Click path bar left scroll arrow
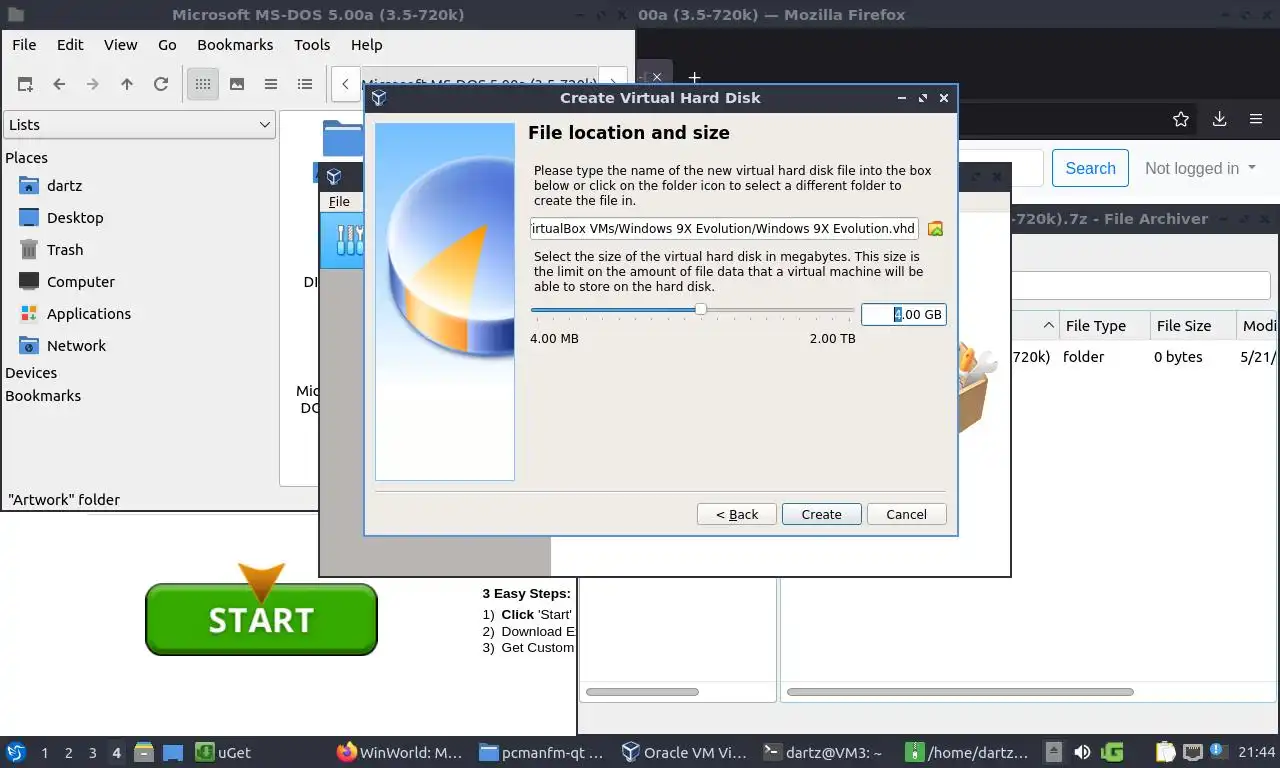Viewport: 1280px width, 768px height. click(345, 85)
